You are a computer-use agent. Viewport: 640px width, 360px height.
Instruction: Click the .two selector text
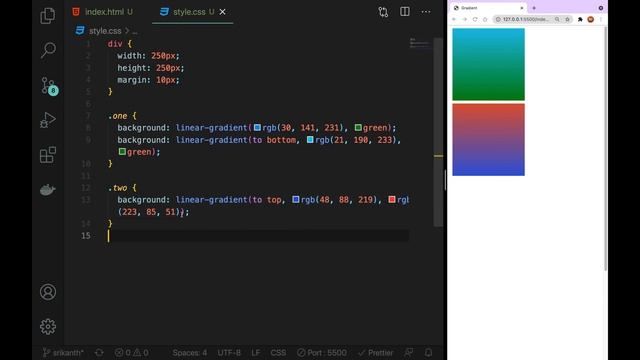point(118,188)
